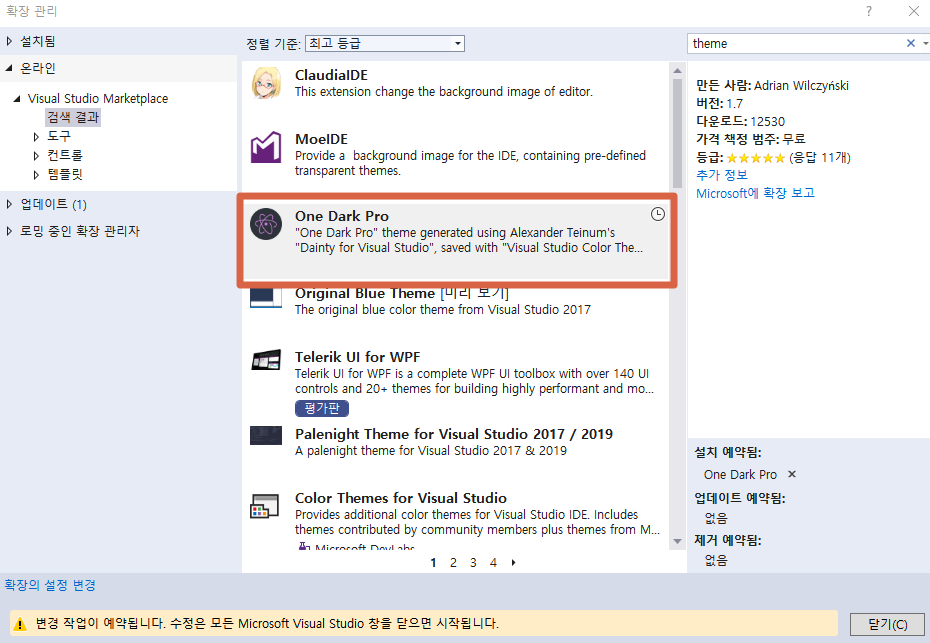This screenshot has width=930, height=643.
Task: Expand the 업데이트 (1) category
Action: coord(9,204)
